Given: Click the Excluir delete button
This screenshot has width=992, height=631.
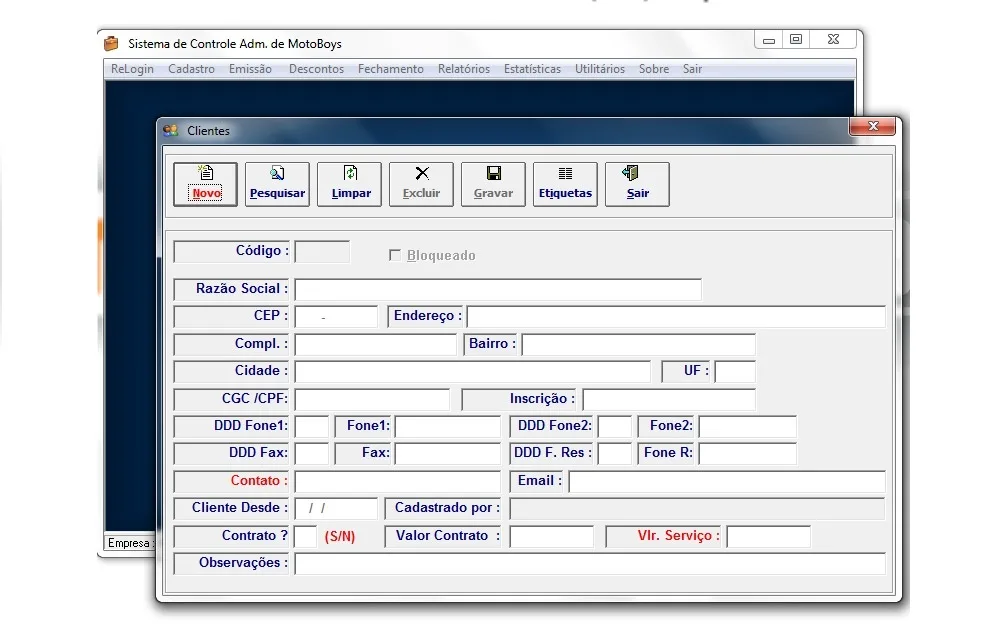Looking at the screenshot, I should coord(421,184).
